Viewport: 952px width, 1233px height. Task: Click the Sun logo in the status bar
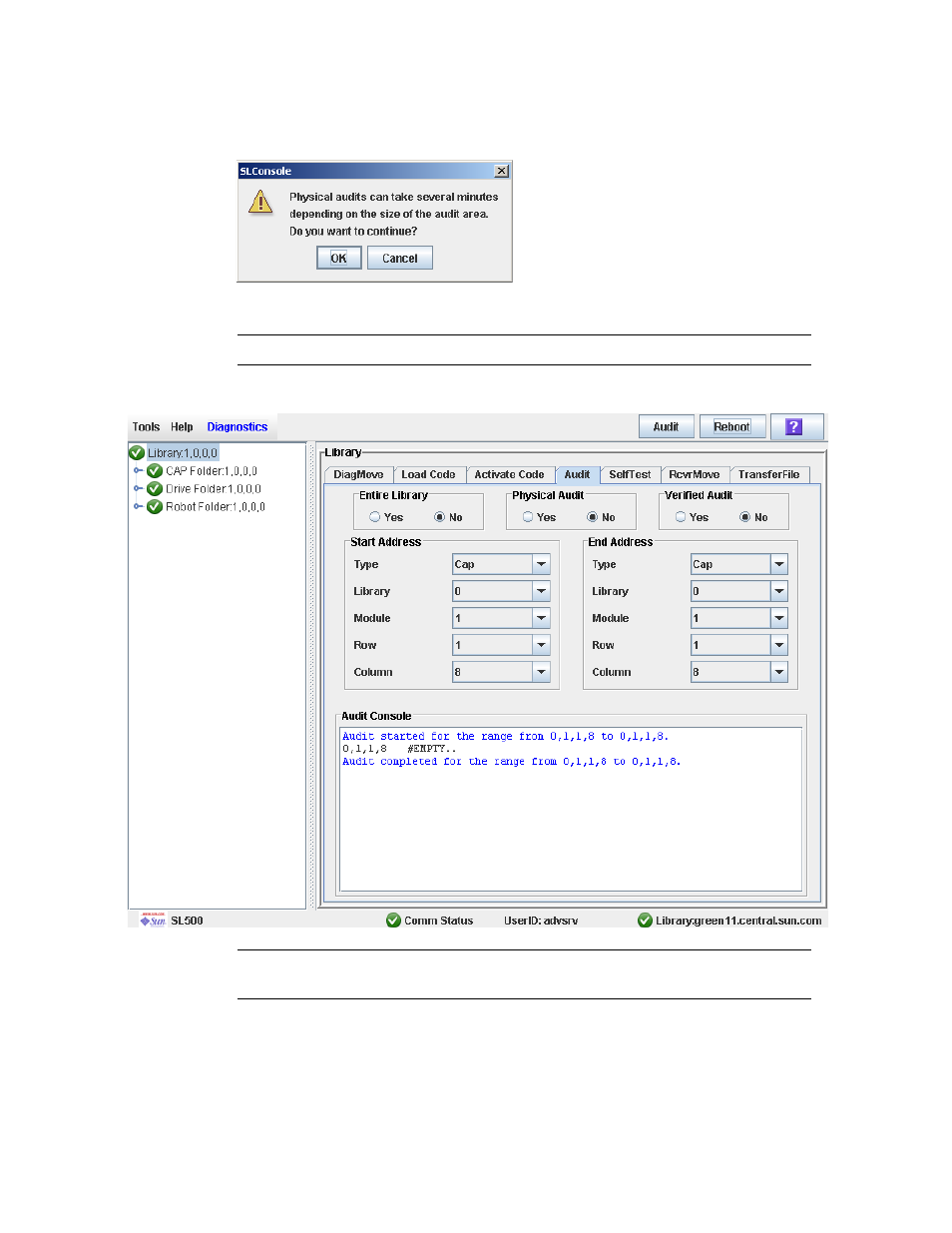(x=153, y=921)
